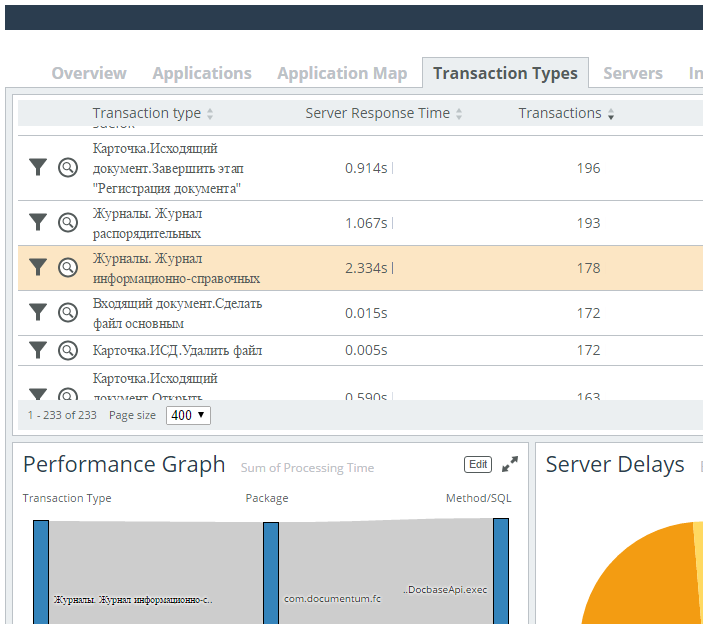Open the Application Map tab

click(342, 73)
